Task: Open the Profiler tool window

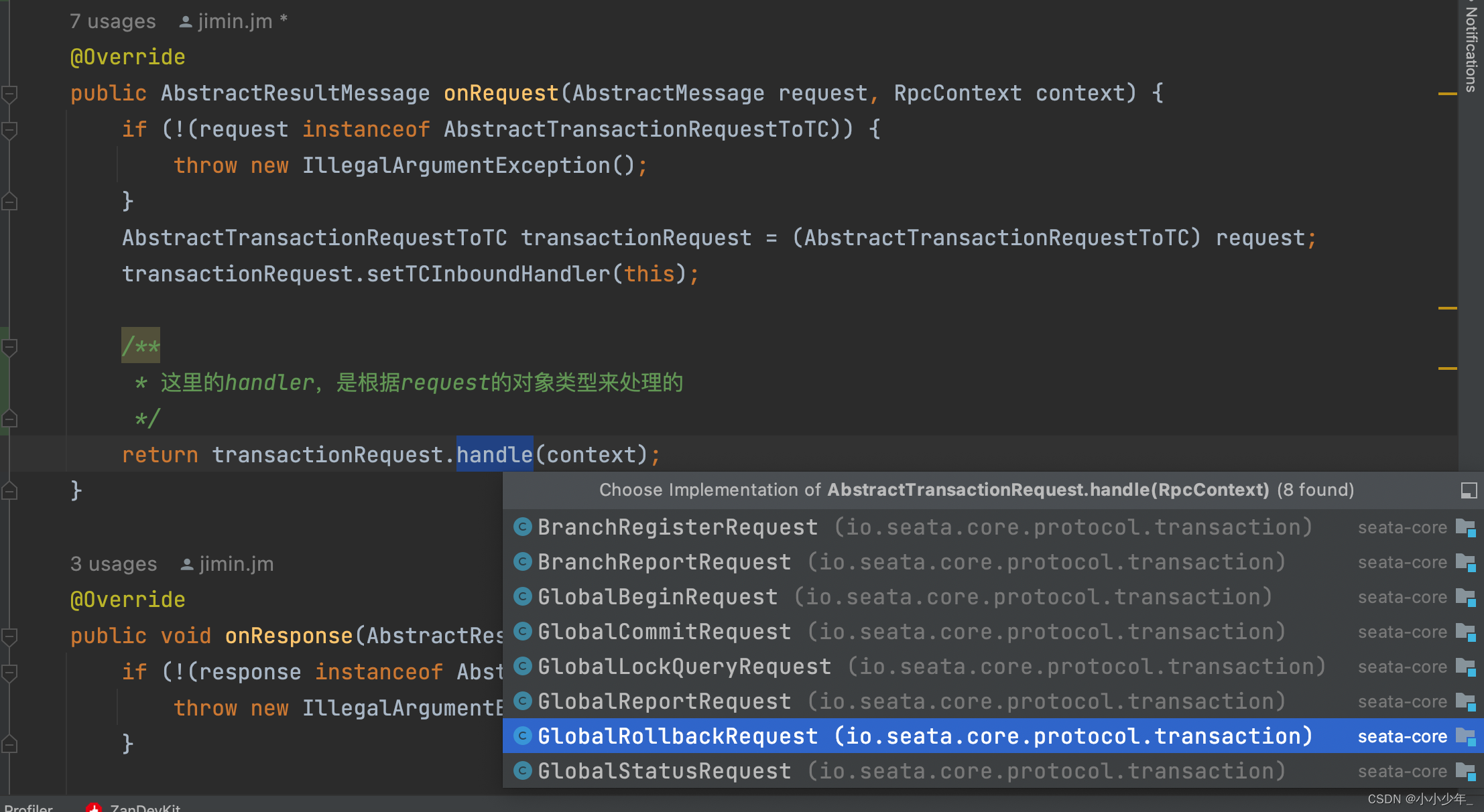Action: [28, 807]
